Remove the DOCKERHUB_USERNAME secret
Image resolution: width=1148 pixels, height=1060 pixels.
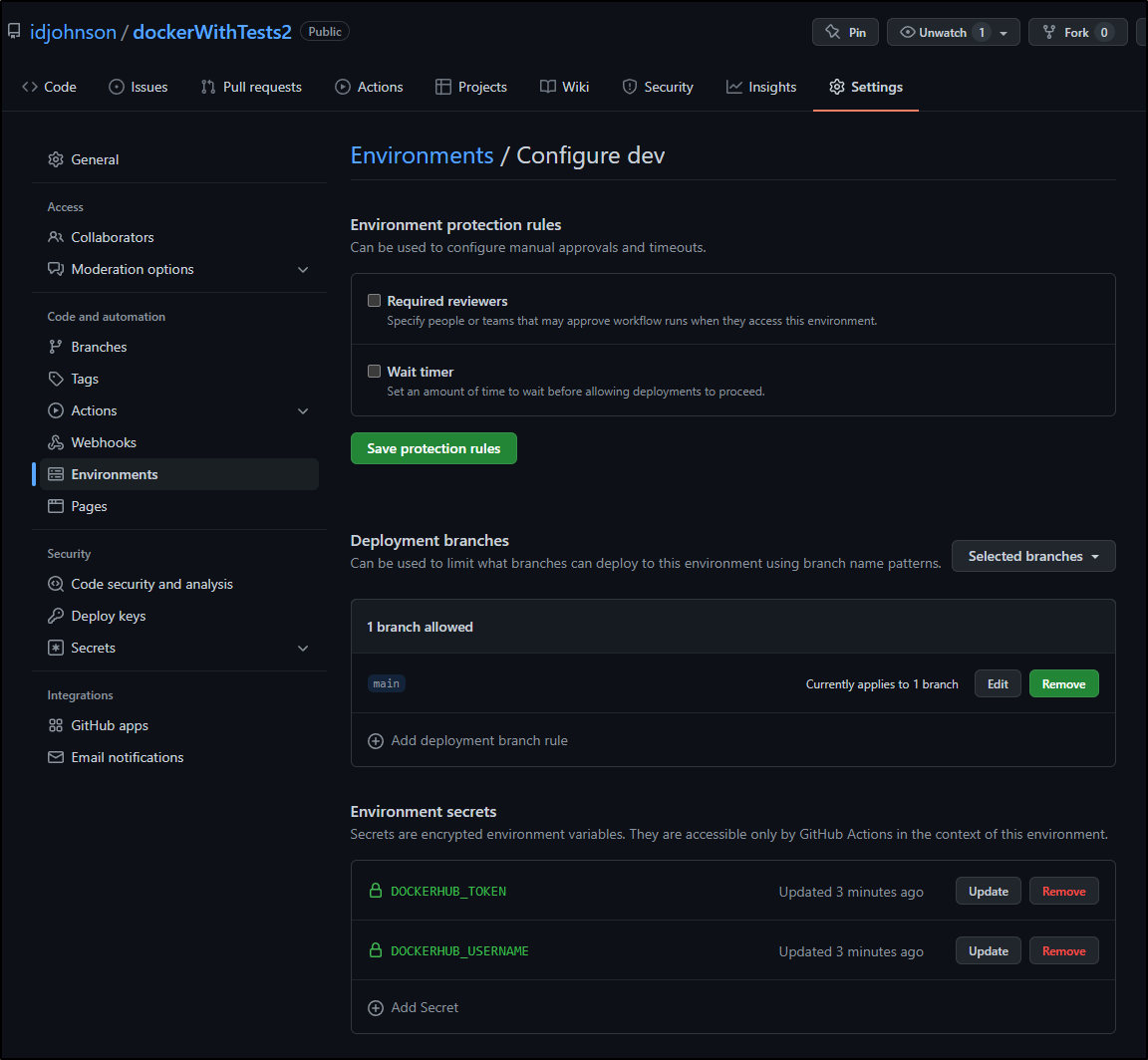click(1064, 951)
